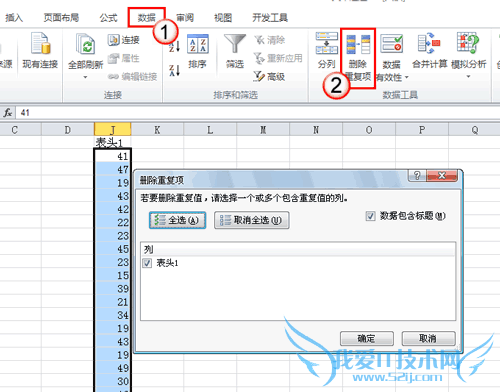Click the cell containing 15

tap(113, 275)
